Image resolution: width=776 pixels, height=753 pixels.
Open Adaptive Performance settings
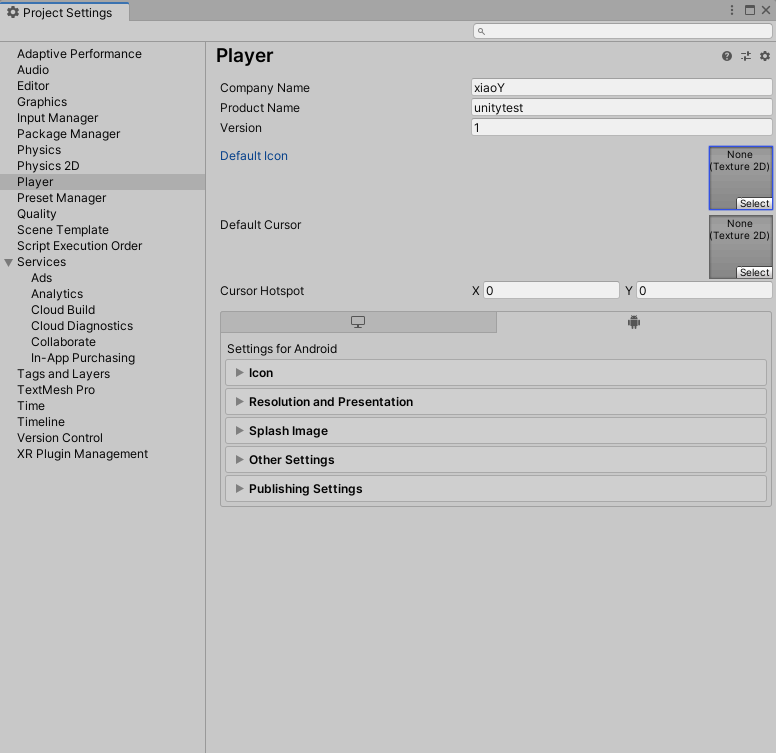(79, 54)
